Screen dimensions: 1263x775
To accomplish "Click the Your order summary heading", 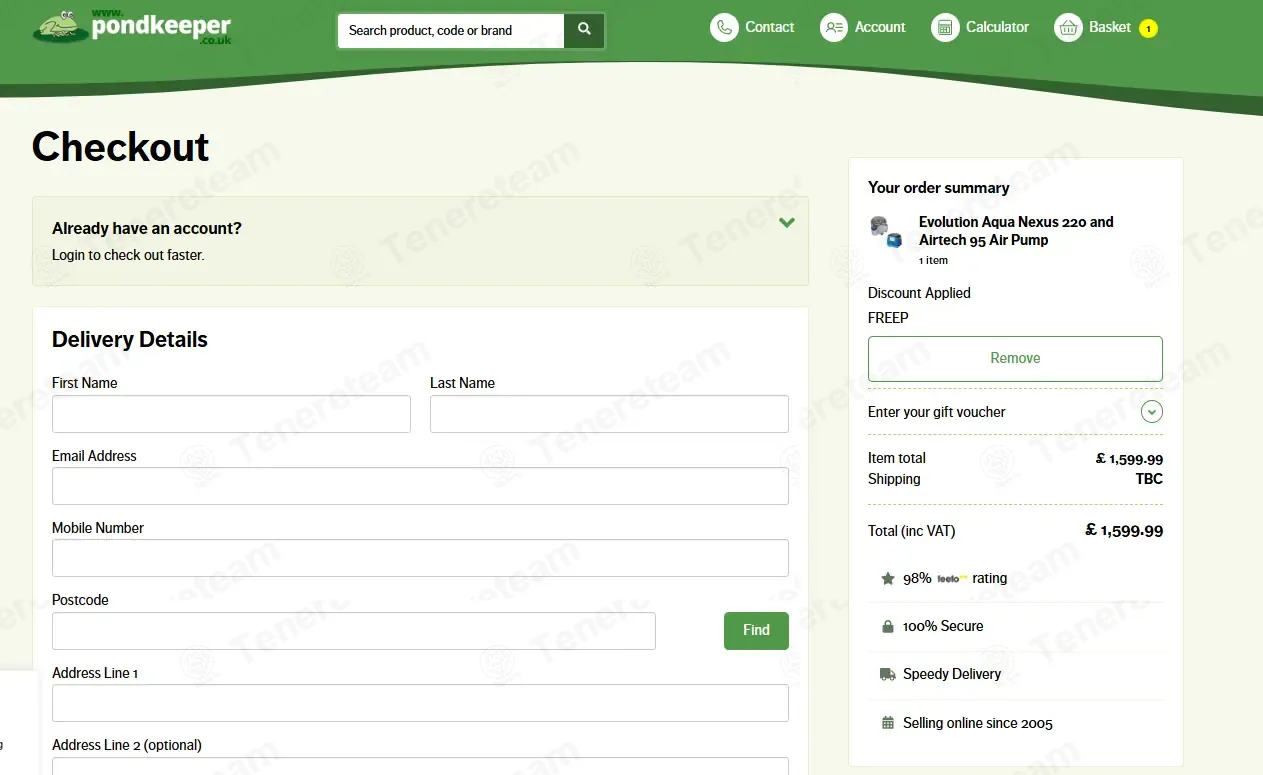I will tap(939, 187).
